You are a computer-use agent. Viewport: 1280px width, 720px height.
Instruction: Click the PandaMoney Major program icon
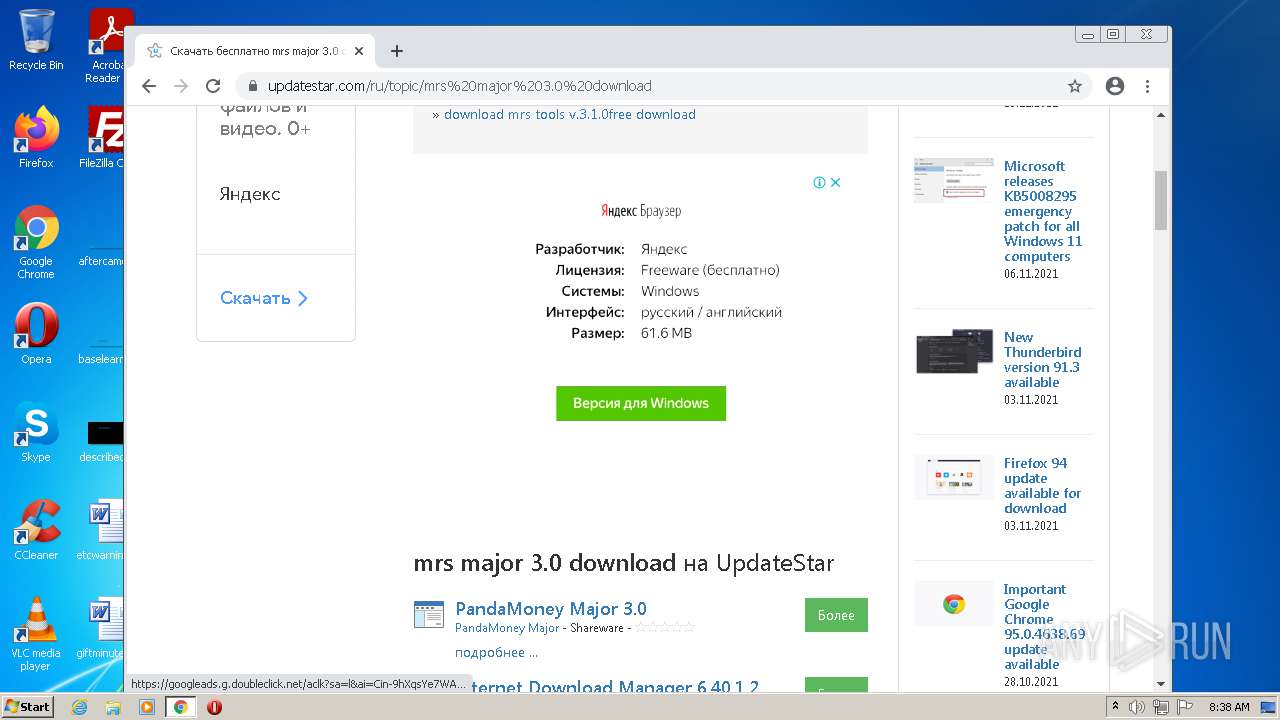coord(429,615)
